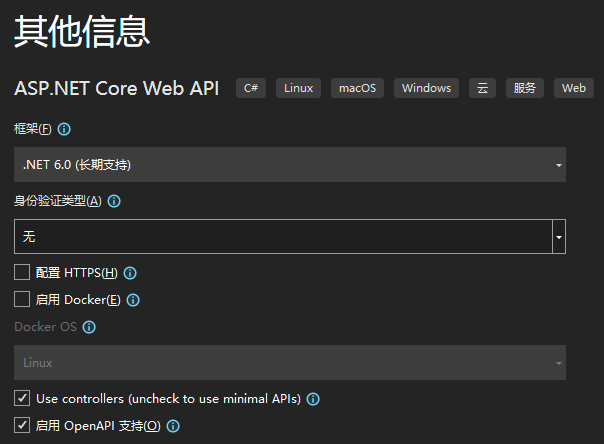This screenshot has width=604, height=444.
Task: Click the info icon beside 身份验证类型(A)
Action: (114, 201)
